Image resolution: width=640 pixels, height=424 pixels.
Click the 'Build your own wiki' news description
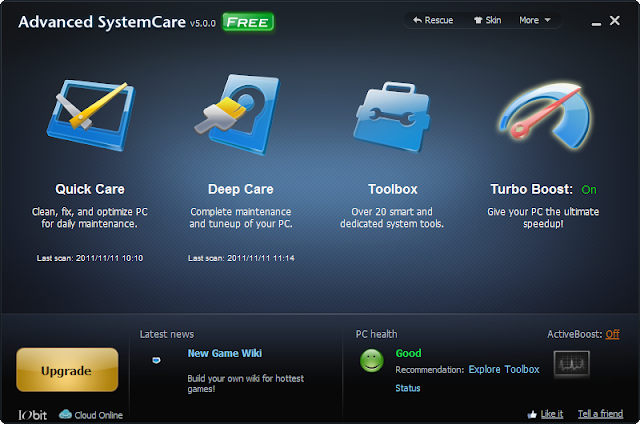(245, 384)
